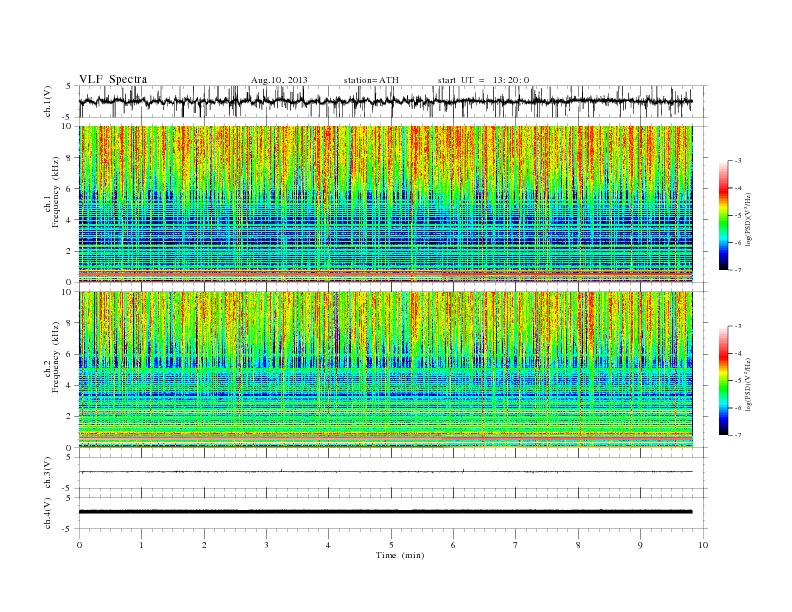Click time axis tick label "7"
The height and width of the screenshot is (612, 792).
pyautogui.click(x=516, y=545)
